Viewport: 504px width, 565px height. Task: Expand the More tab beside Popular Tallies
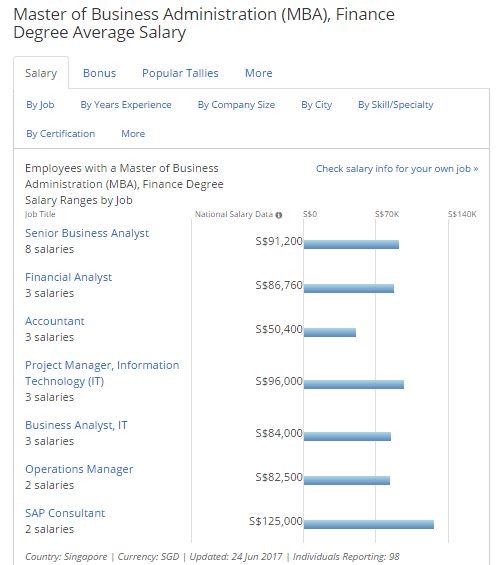(259, 73)
